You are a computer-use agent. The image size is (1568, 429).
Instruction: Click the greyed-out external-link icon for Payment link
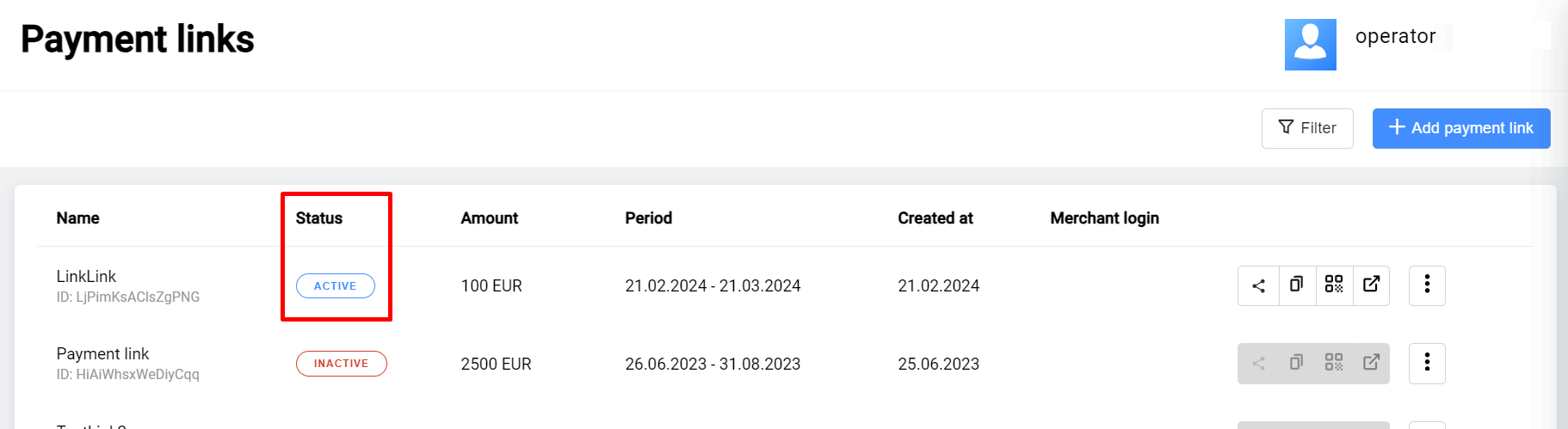(x=1371, y=363)
